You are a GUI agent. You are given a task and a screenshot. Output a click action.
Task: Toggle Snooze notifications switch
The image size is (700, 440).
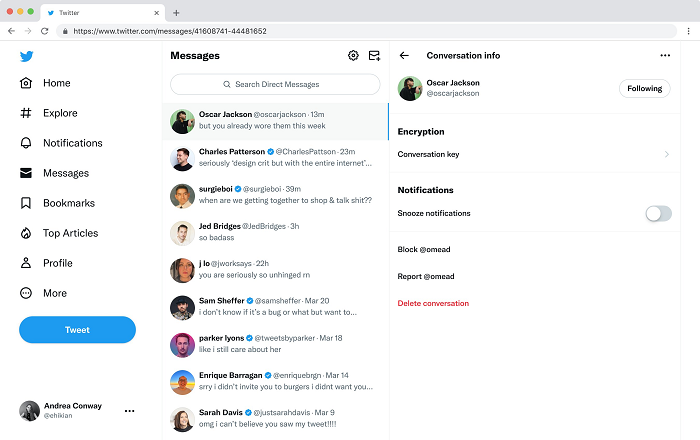point(657,213)
